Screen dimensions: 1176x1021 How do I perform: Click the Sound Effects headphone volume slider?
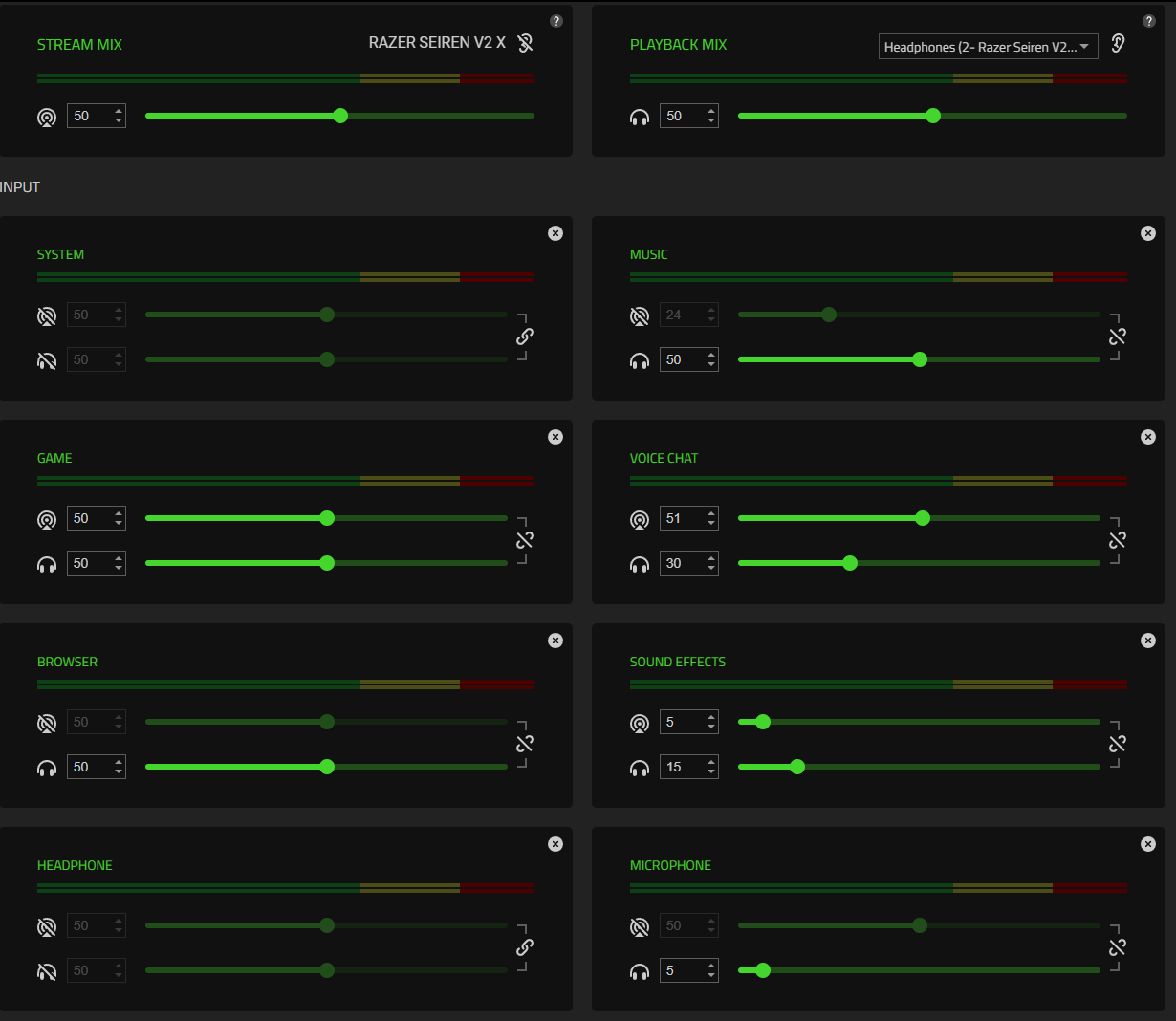pos(919,767)
